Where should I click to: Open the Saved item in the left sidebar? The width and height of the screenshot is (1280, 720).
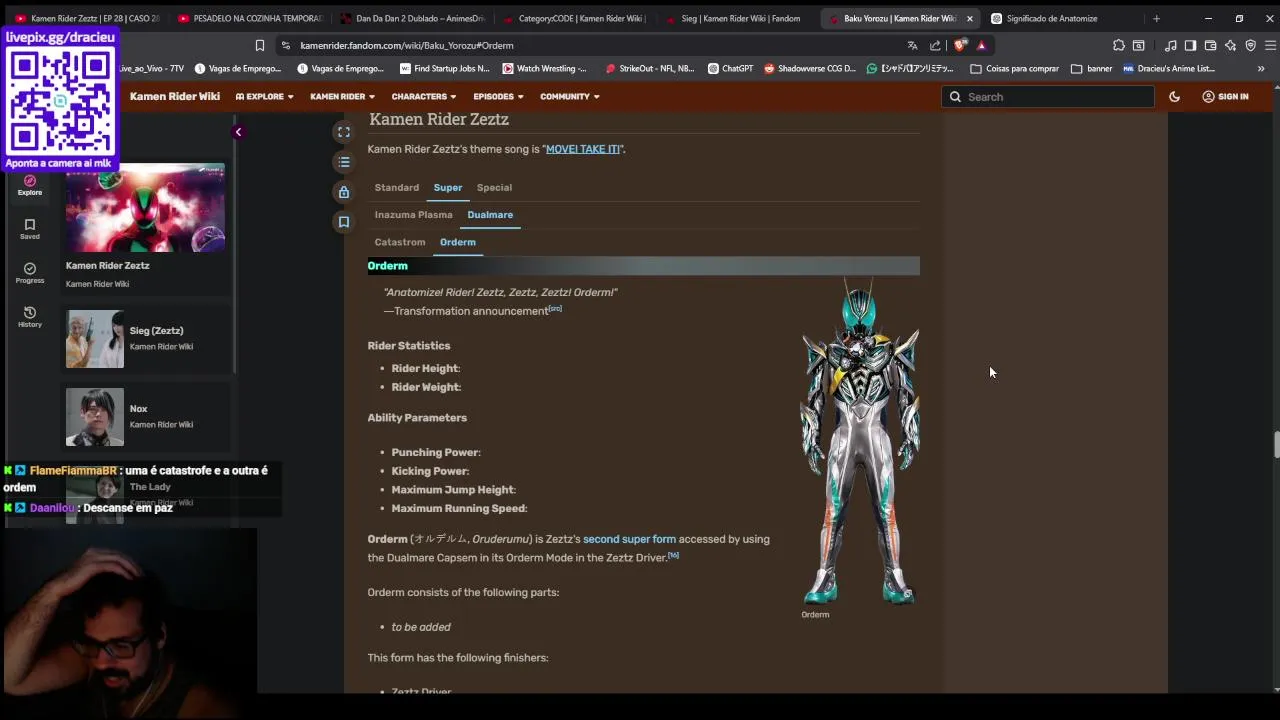click(x=30, y=229)
